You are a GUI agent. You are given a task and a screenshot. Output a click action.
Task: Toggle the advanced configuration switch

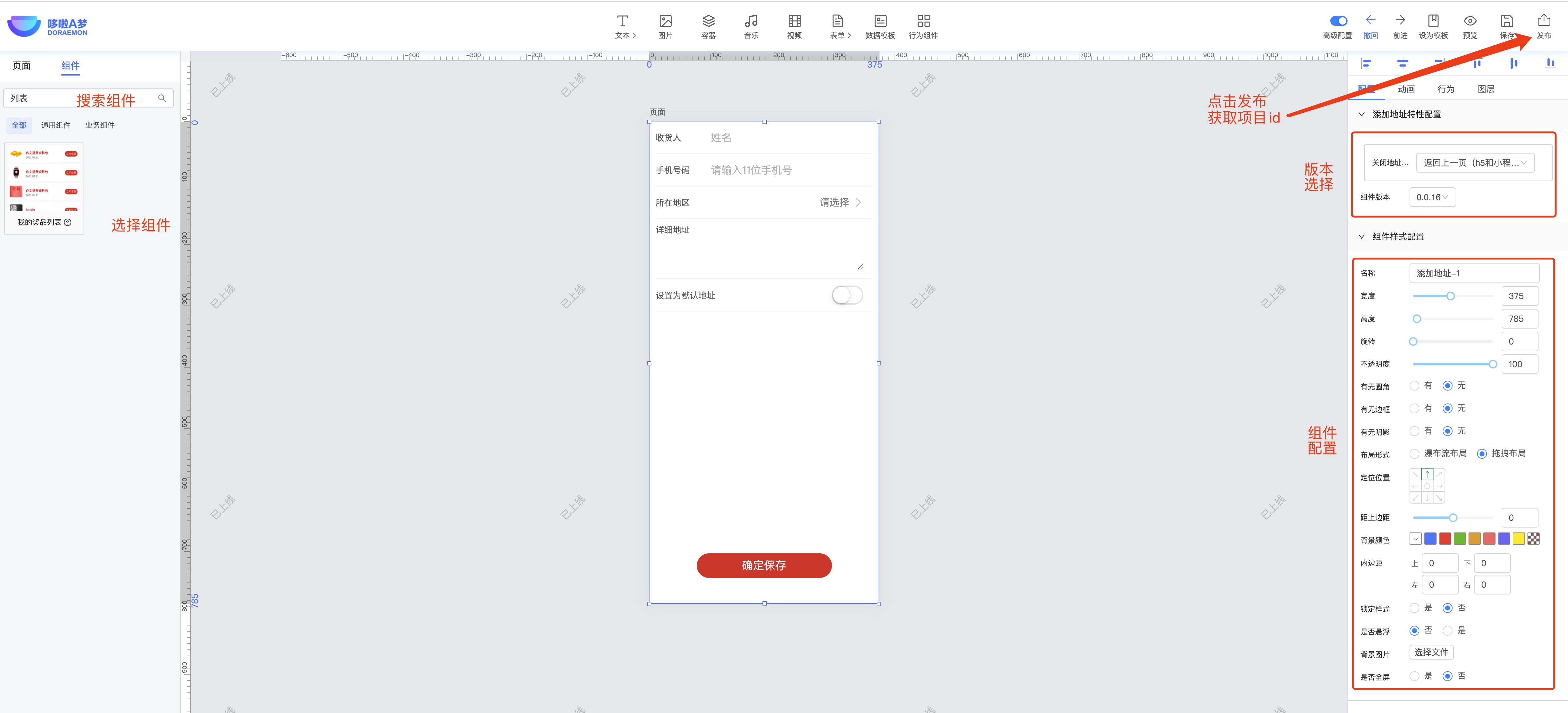pos(1338,21)
